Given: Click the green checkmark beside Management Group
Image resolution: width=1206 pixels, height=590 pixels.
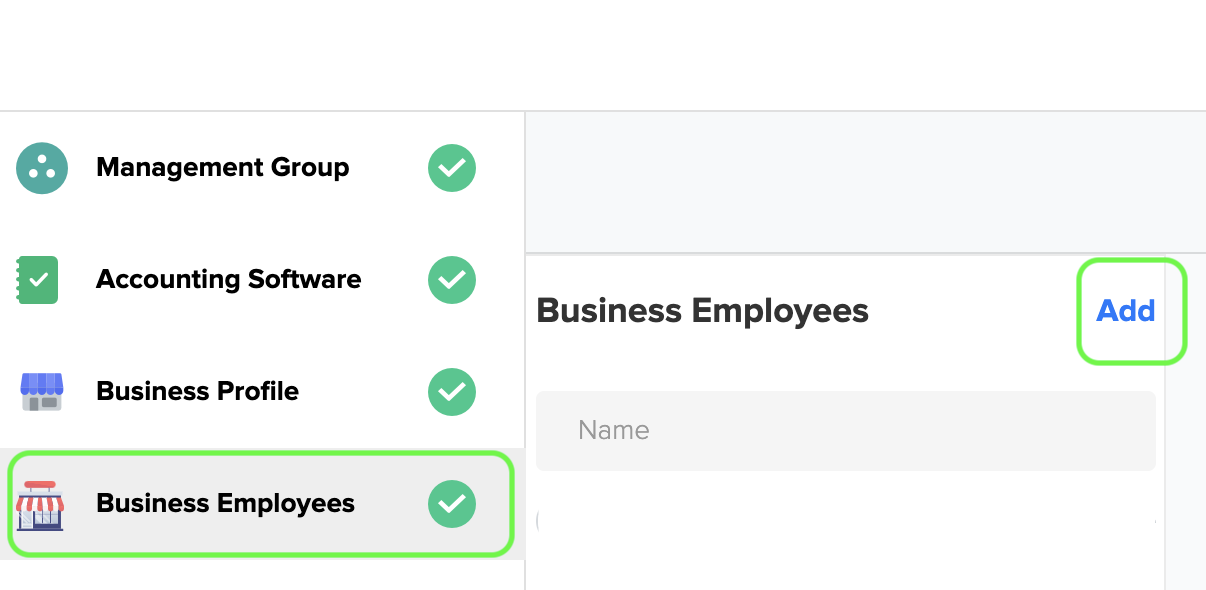Looking at the screenshot, I should coord(451,168).
